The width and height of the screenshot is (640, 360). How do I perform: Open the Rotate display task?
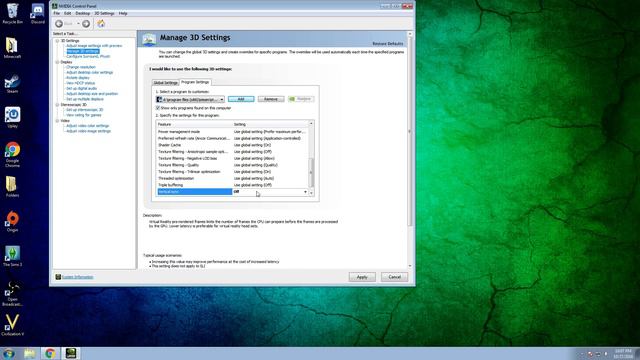(x=78, y=78)
